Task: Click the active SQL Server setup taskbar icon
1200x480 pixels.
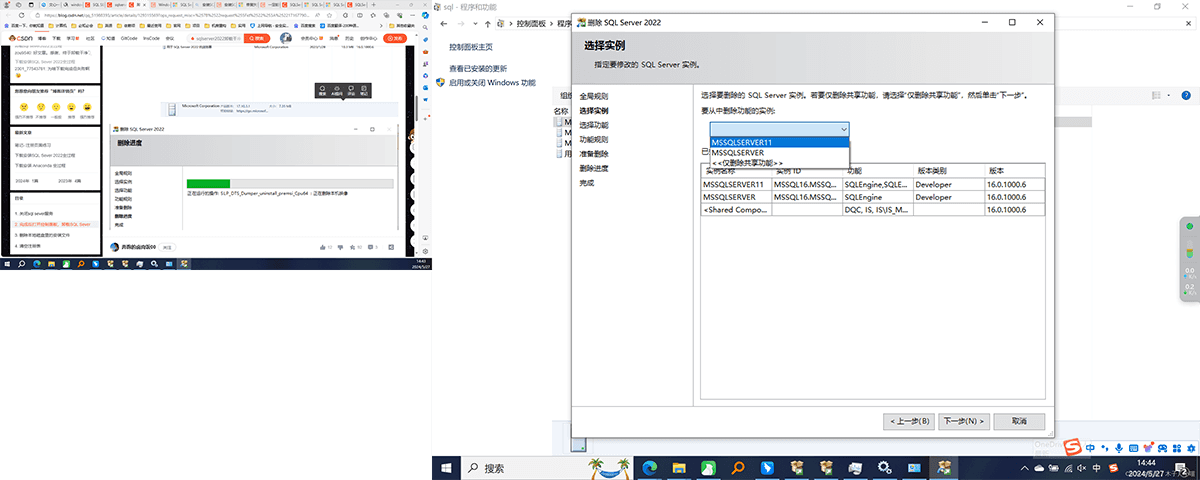Action: [942, 467]
